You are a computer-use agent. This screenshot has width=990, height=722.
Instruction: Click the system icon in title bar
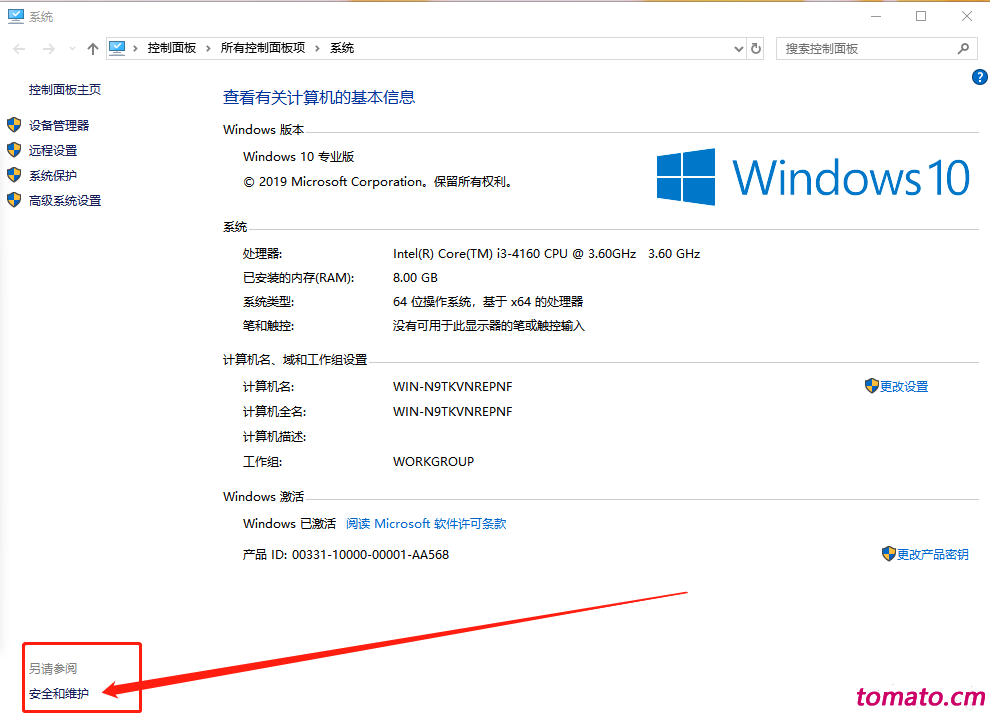coord(16,16)
